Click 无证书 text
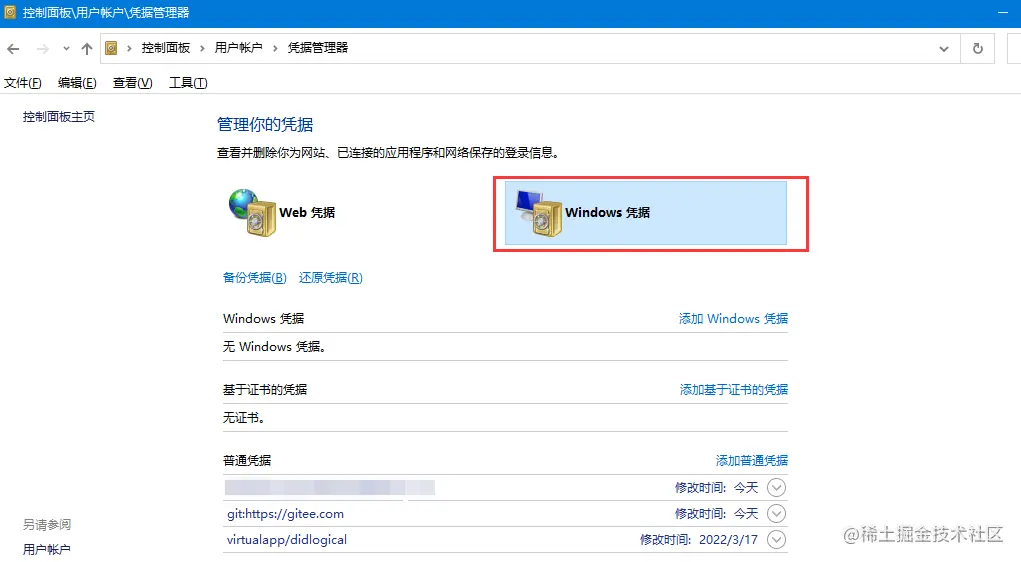1021x562 pixels. (x=244, y=417)
